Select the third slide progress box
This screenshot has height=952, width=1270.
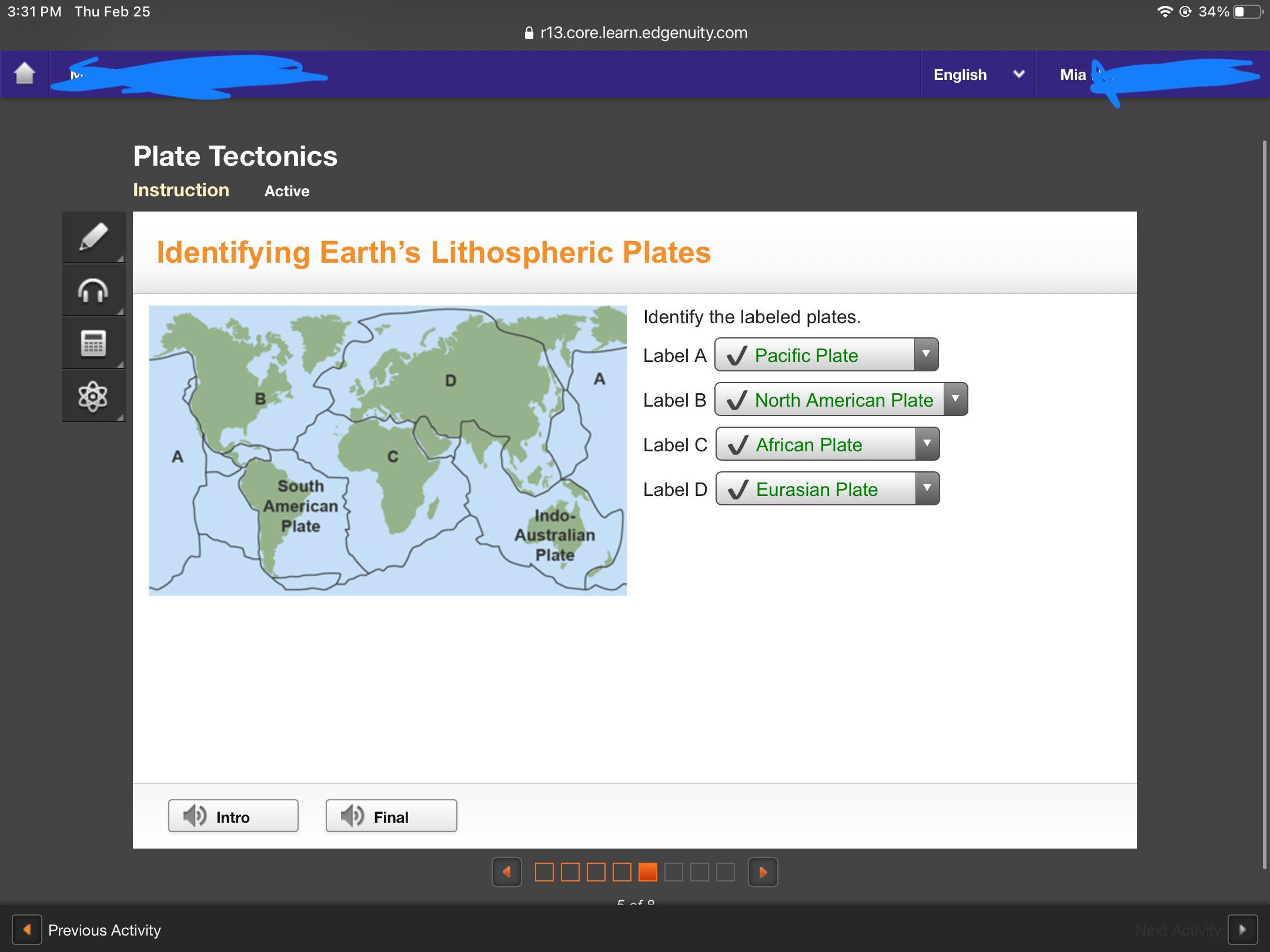(596, 872)
